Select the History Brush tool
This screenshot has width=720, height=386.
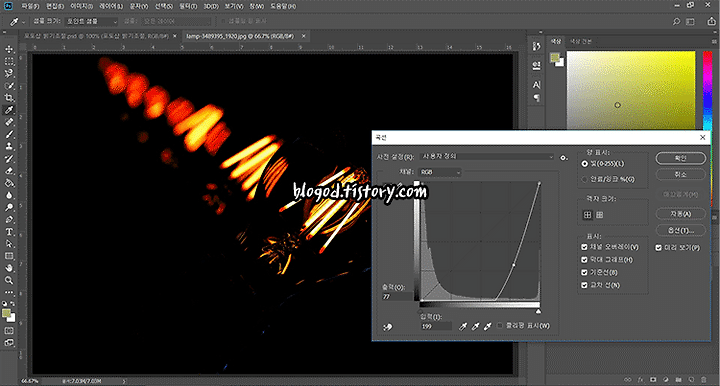(x=9, y=159)
